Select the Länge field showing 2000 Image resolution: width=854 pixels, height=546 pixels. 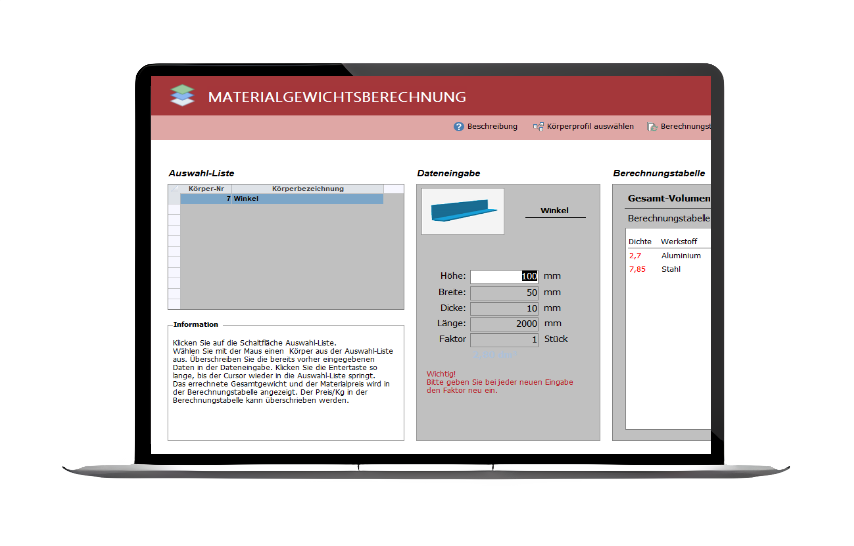(x=504, y=324)
